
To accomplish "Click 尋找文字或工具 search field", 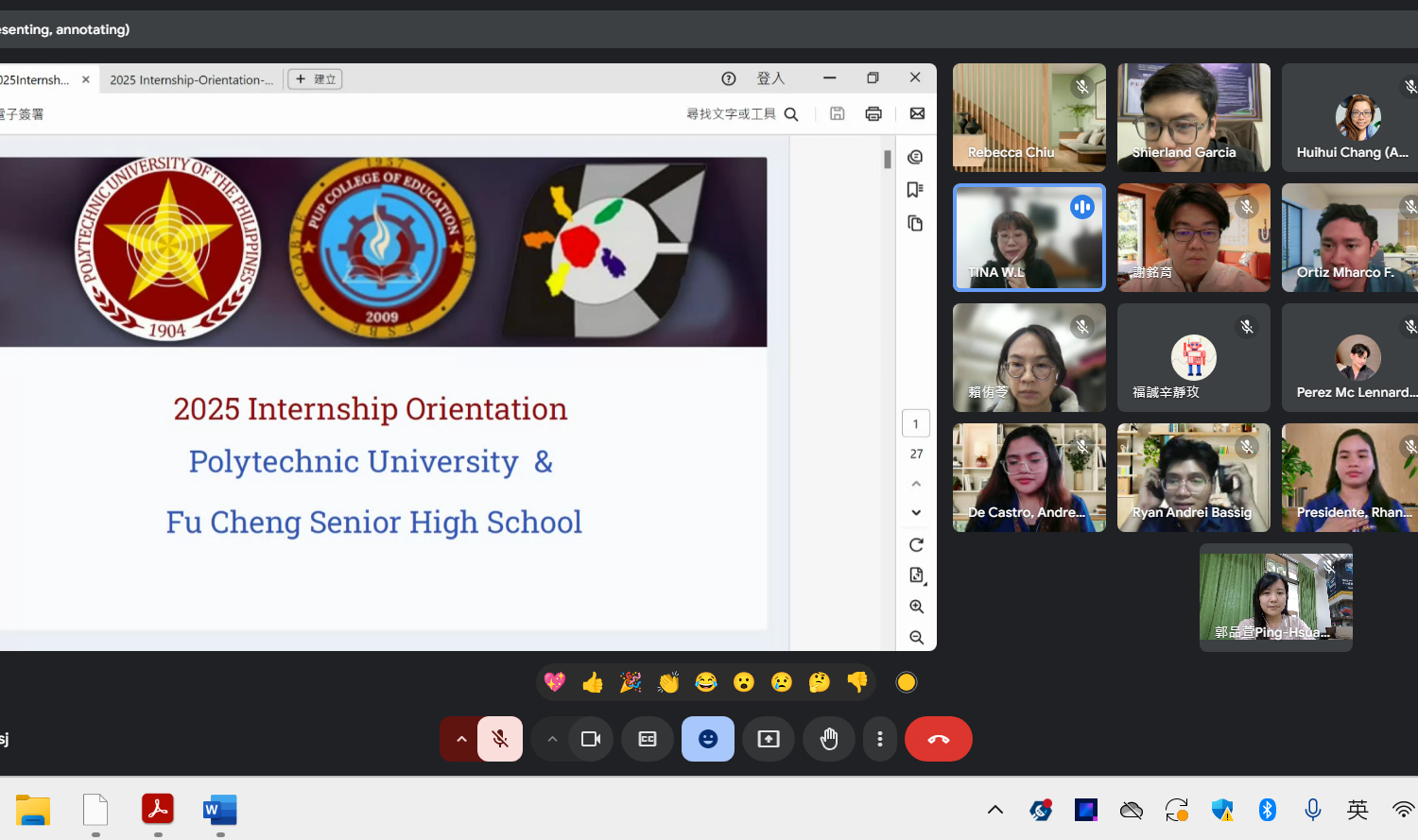I will pos(742,114).
